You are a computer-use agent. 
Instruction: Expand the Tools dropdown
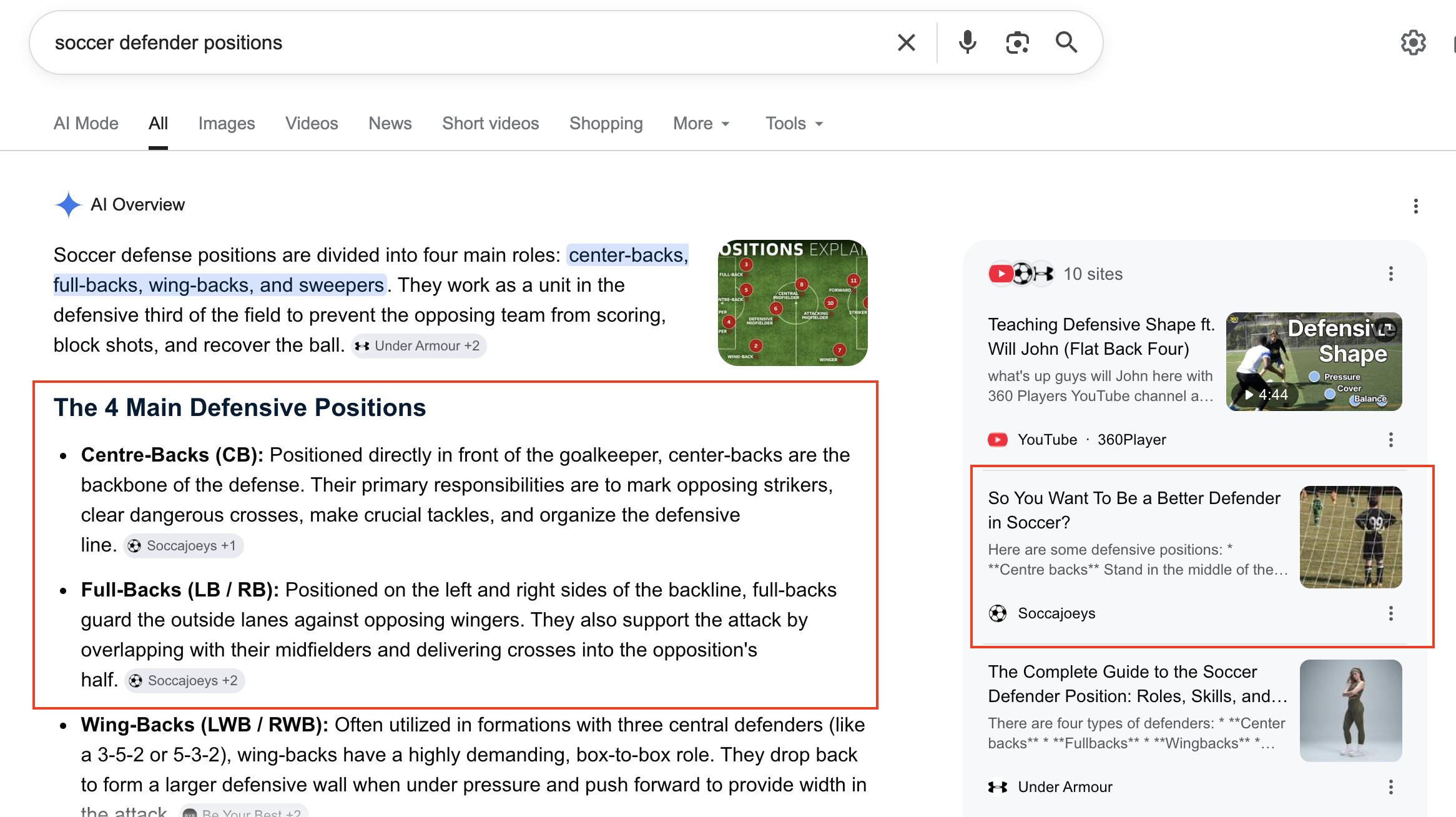(795, 124)
